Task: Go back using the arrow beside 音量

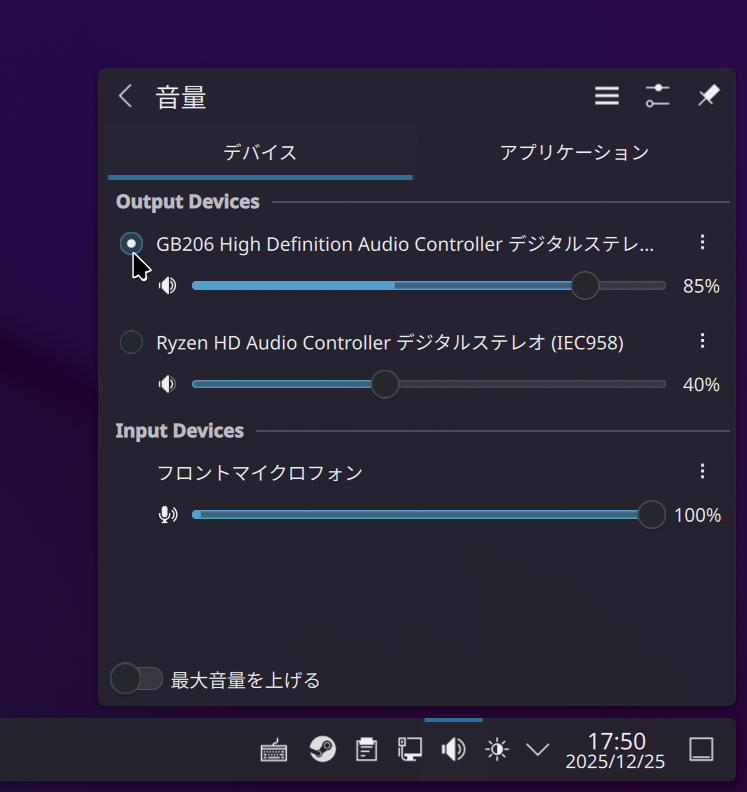Action: [x=126, y=96]
